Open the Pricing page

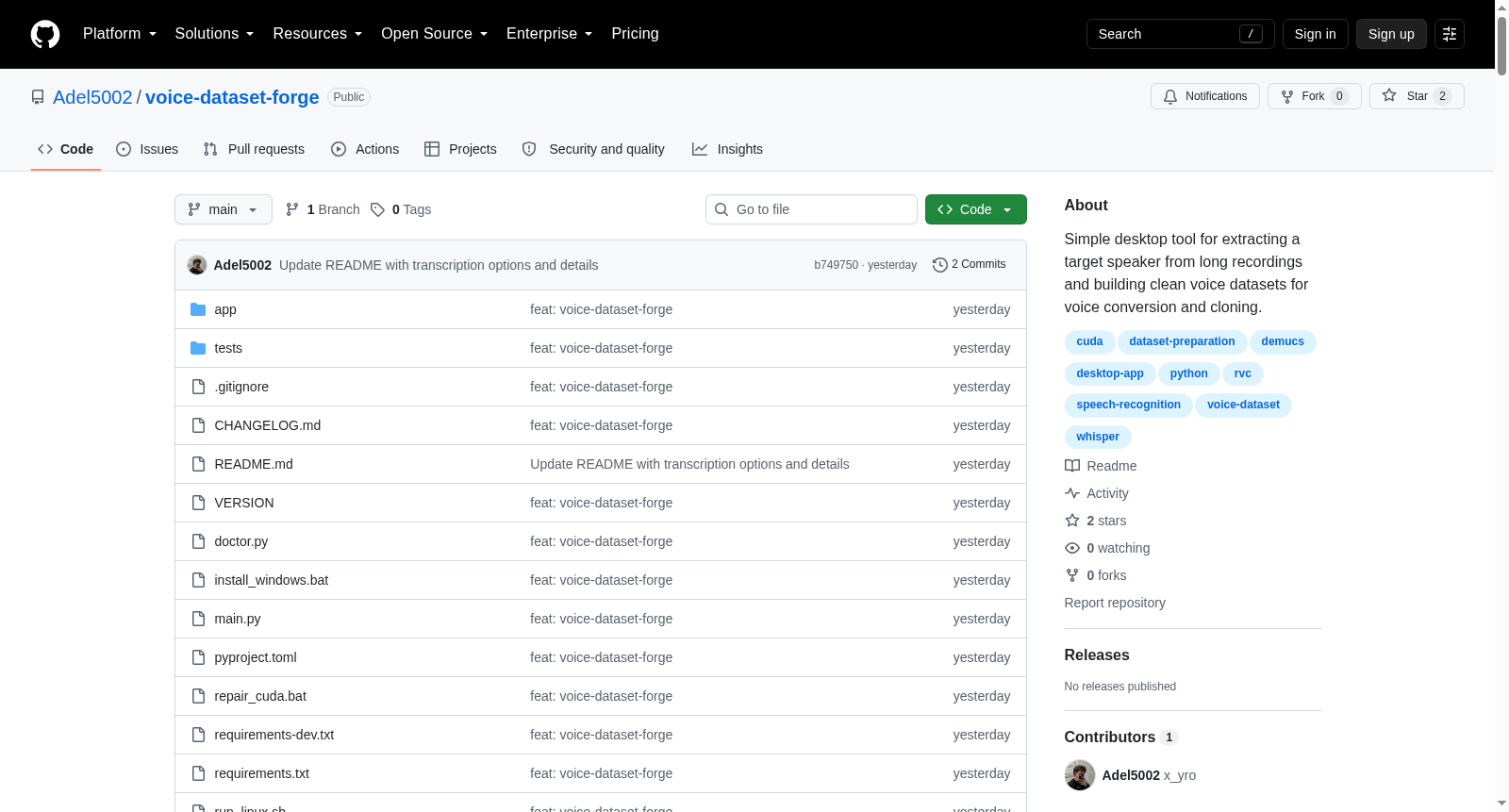[635, 34]
